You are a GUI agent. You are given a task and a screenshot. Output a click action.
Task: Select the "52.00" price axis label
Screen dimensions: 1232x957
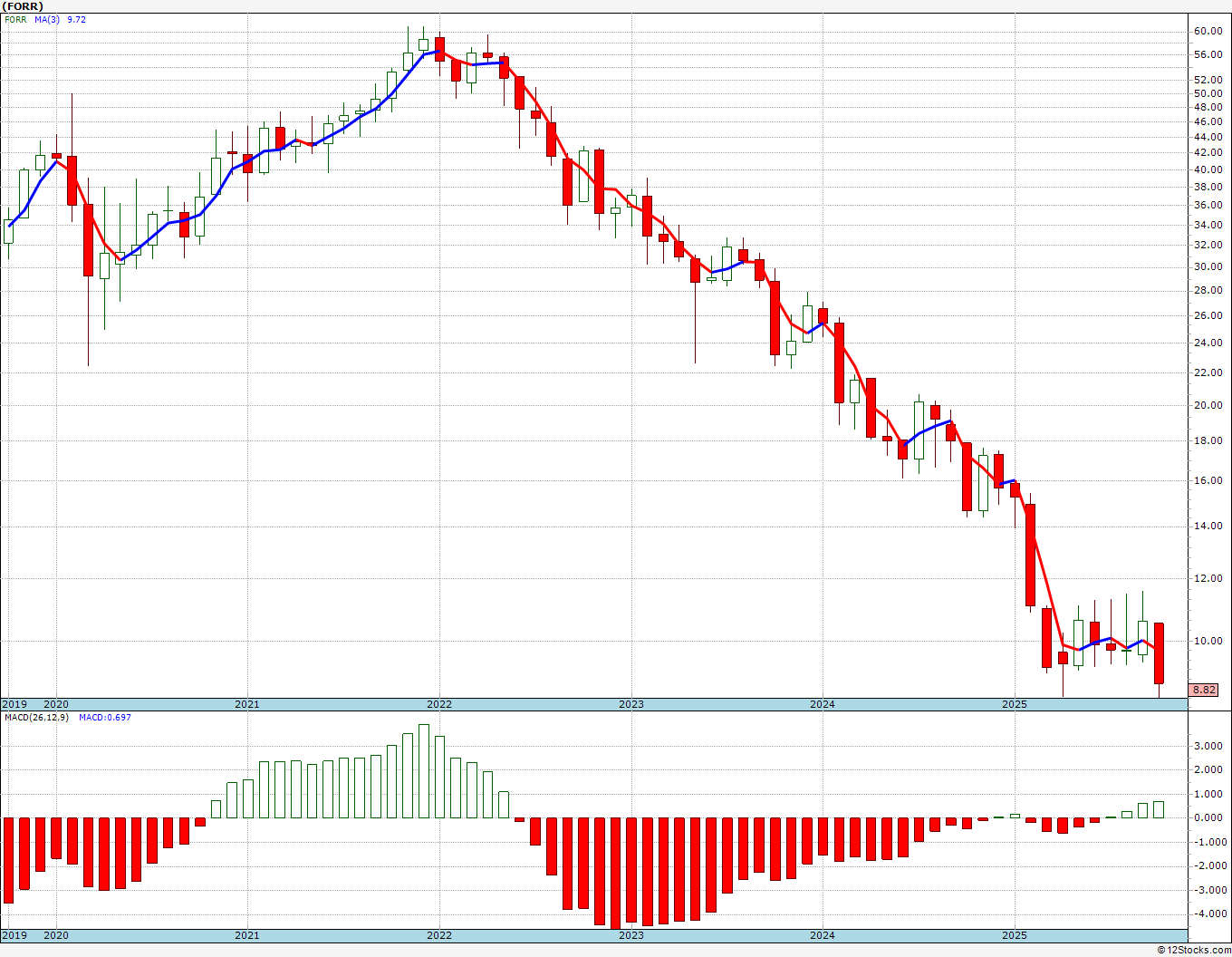1208,80
